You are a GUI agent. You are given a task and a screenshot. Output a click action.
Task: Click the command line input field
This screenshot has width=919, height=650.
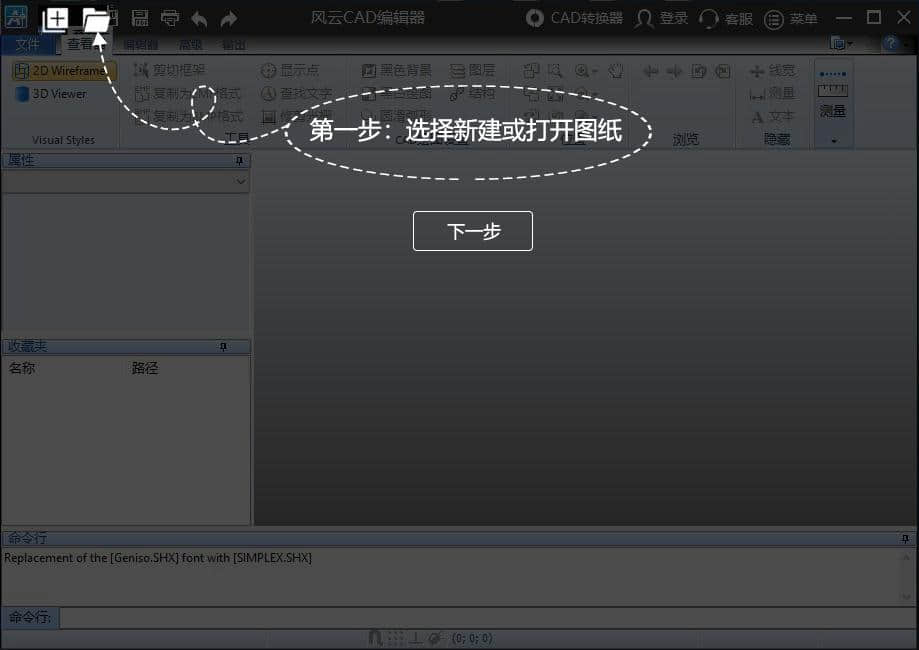point(486,618)
